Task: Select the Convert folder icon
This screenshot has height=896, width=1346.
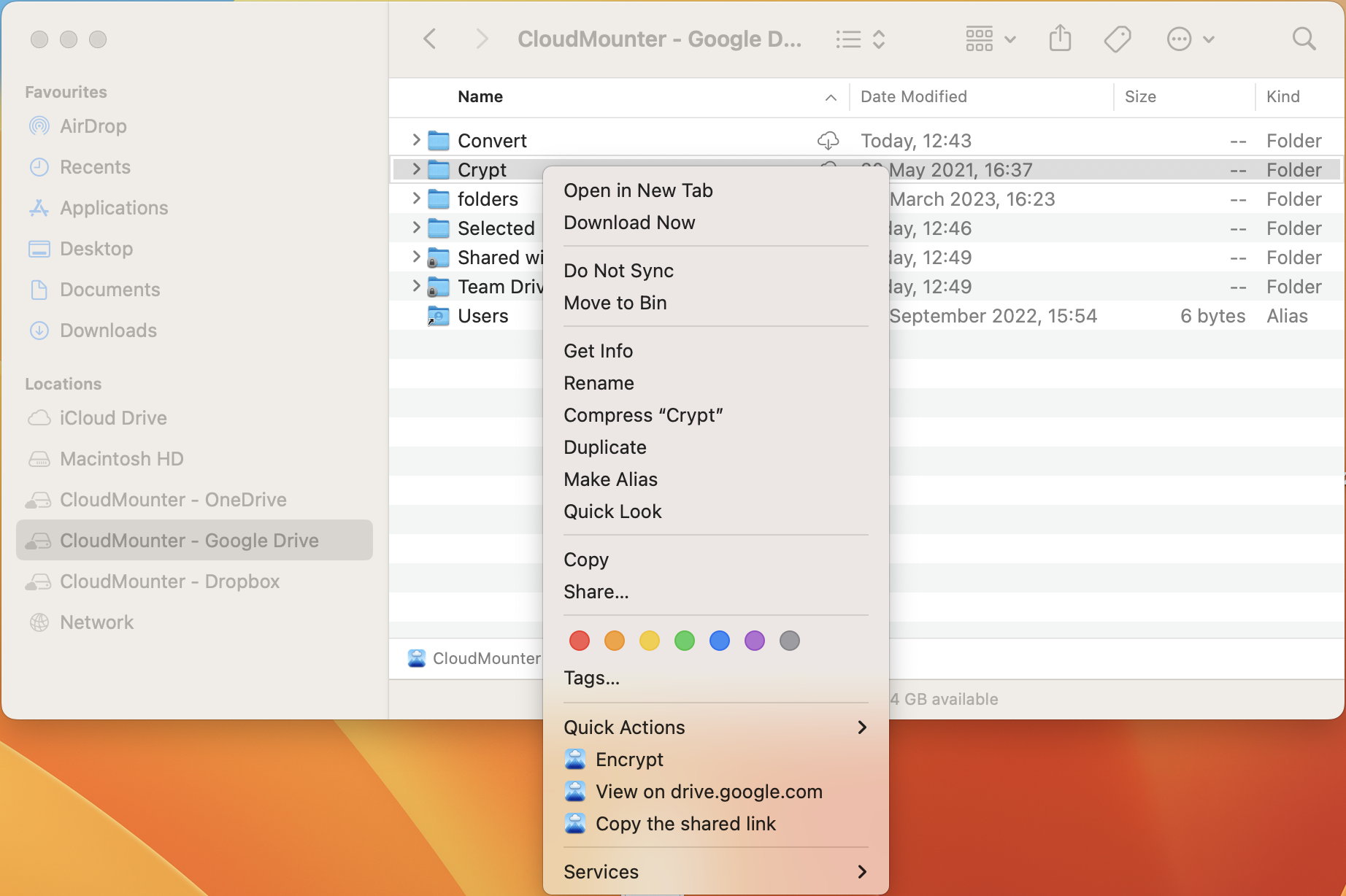Action: (439, 140)
